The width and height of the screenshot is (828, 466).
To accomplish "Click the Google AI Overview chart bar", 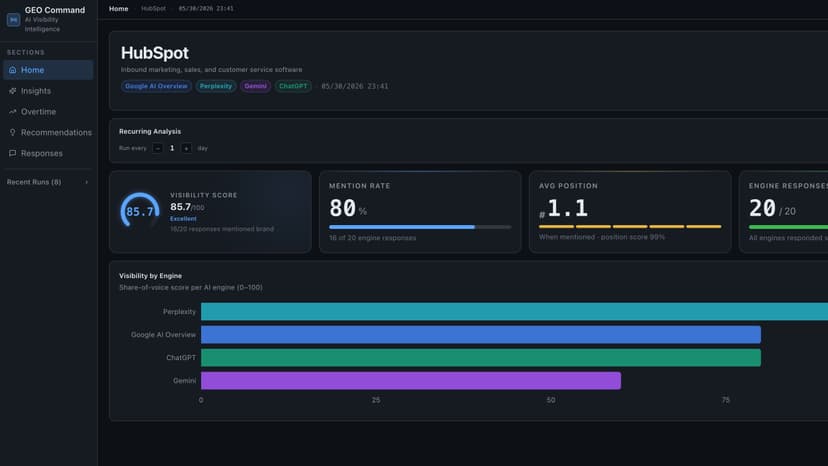I will [x=481, y=334].
